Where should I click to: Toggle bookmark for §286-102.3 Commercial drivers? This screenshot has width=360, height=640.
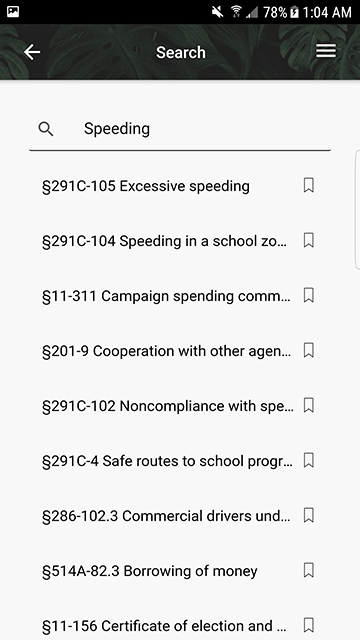(x=309, y=515)
